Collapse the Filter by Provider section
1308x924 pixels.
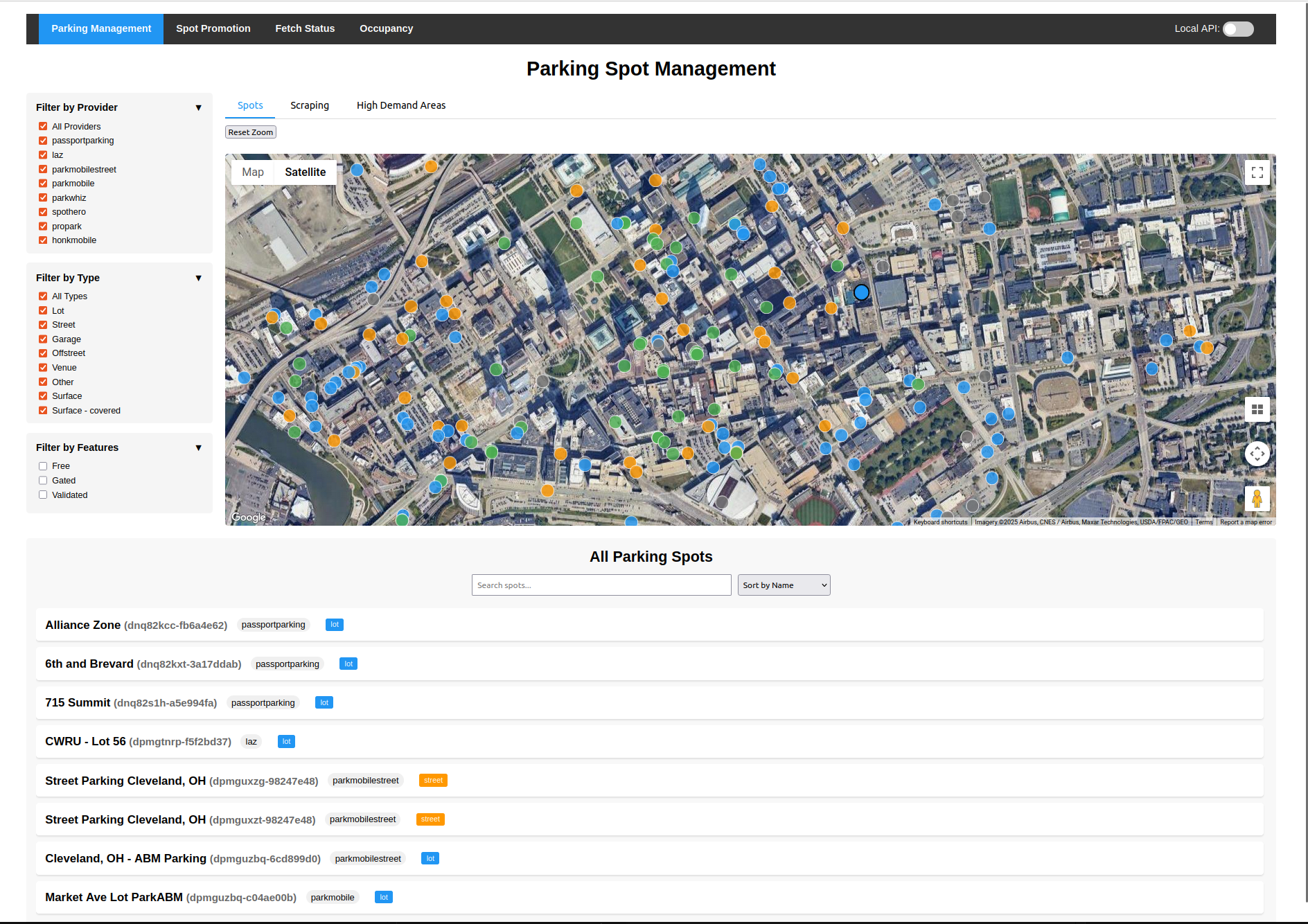tap(199, 107)
